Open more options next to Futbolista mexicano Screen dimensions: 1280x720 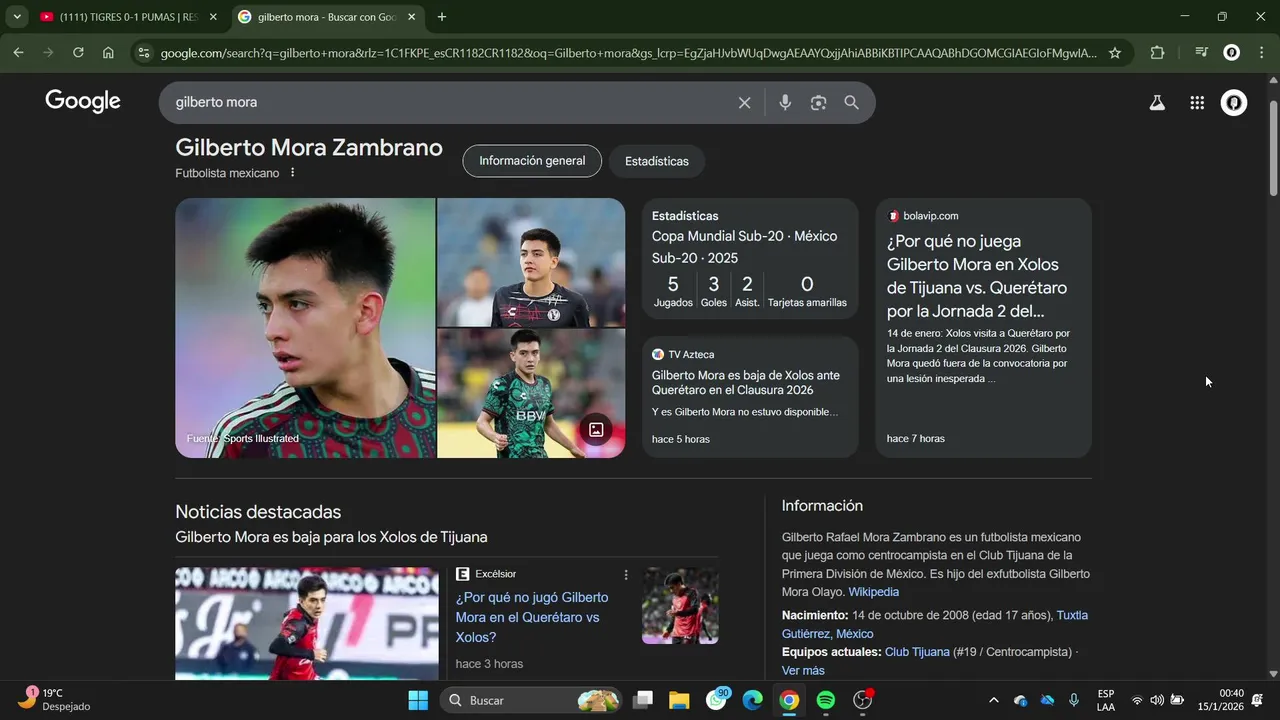[x=292, y=173]
